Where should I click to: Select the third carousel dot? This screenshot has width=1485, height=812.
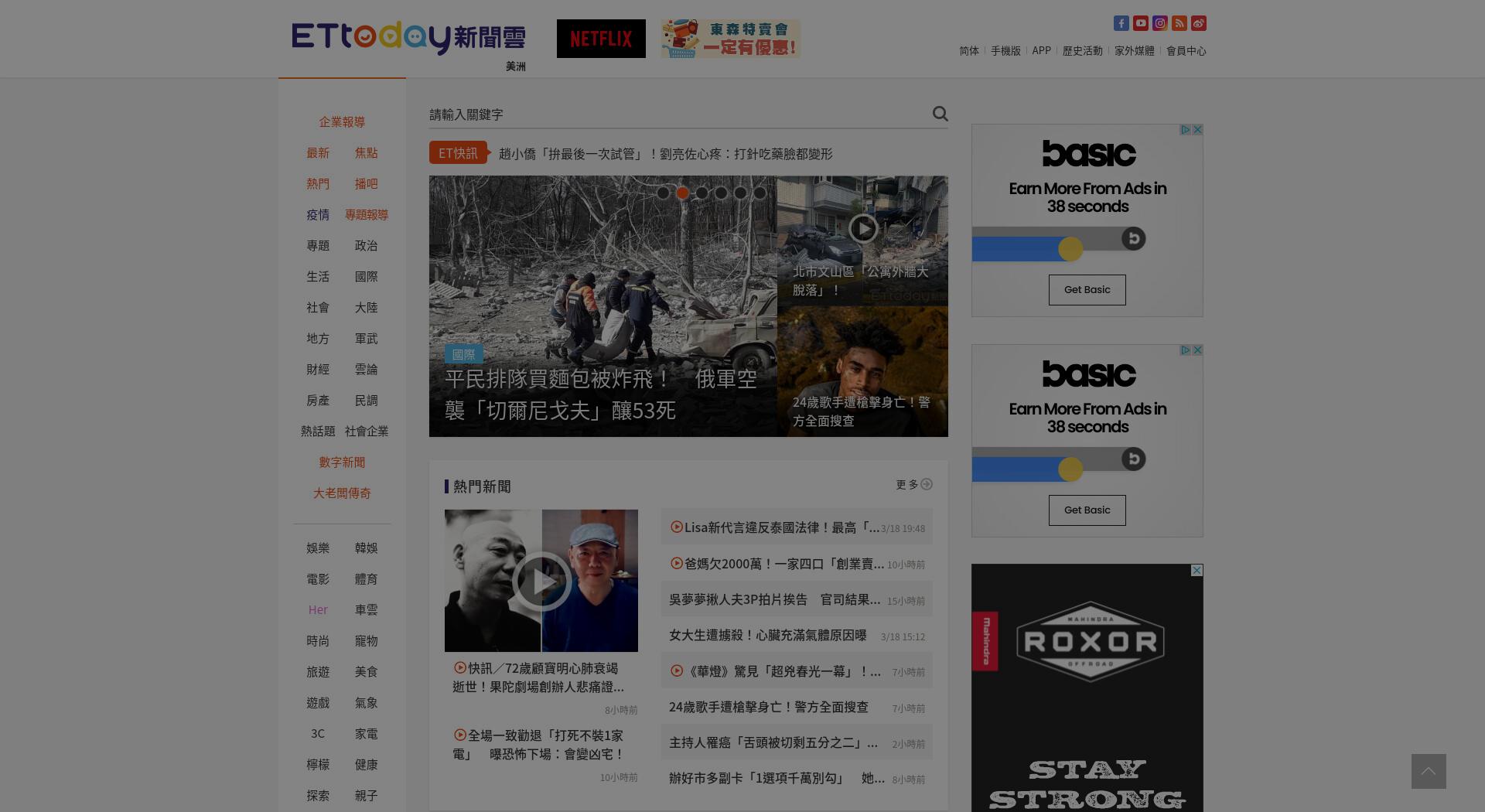coord(702,193)
